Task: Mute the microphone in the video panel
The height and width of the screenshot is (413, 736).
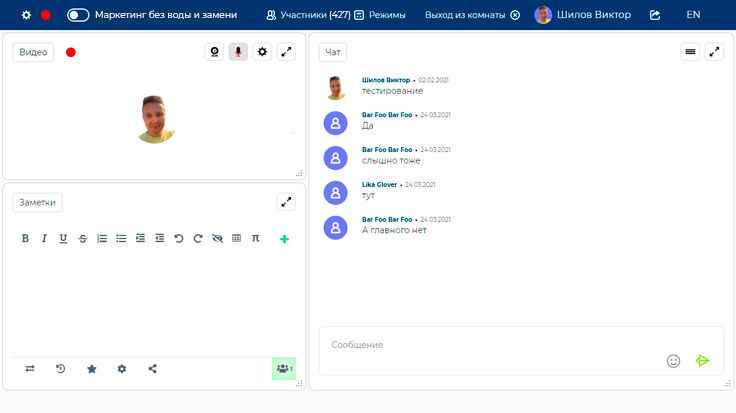Action: [238, 52]
